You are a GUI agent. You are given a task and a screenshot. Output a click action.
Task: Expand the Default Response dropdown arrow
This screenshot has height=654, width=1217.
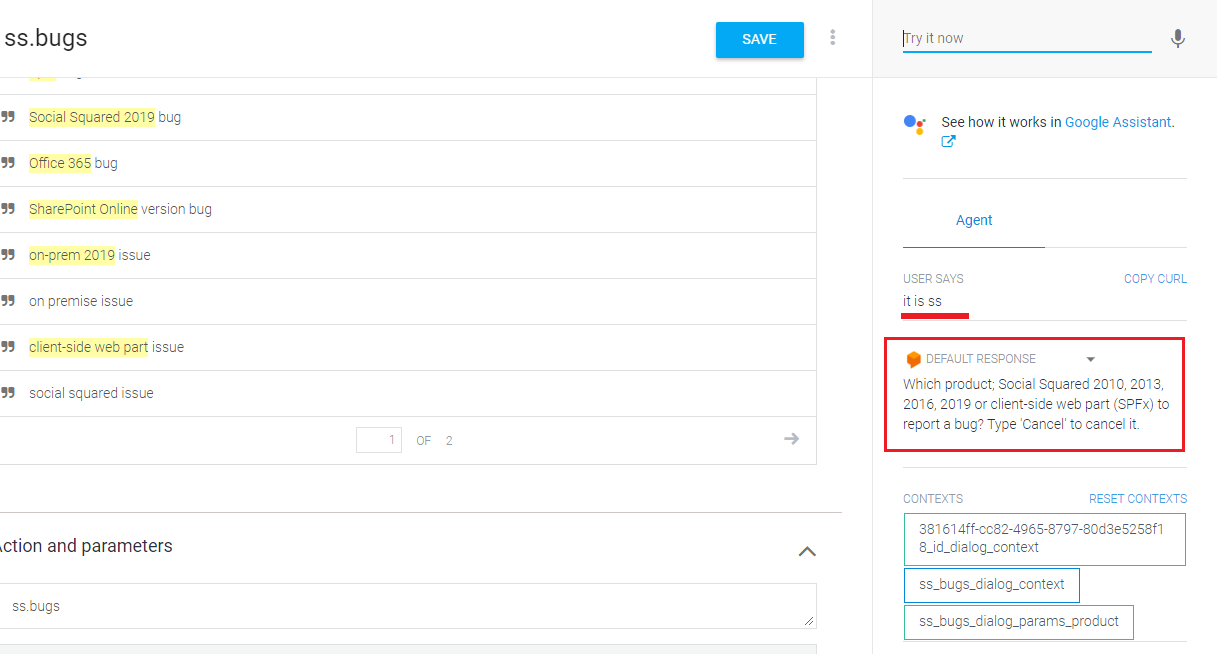point(1091,359)
